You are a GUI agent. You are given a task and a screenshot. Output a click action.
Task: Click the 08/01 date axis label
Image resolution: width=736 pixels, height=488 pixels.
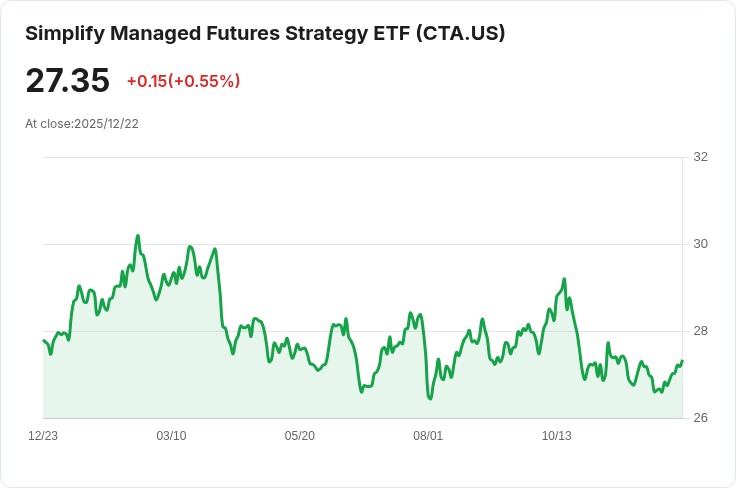(x=428, y=436)
